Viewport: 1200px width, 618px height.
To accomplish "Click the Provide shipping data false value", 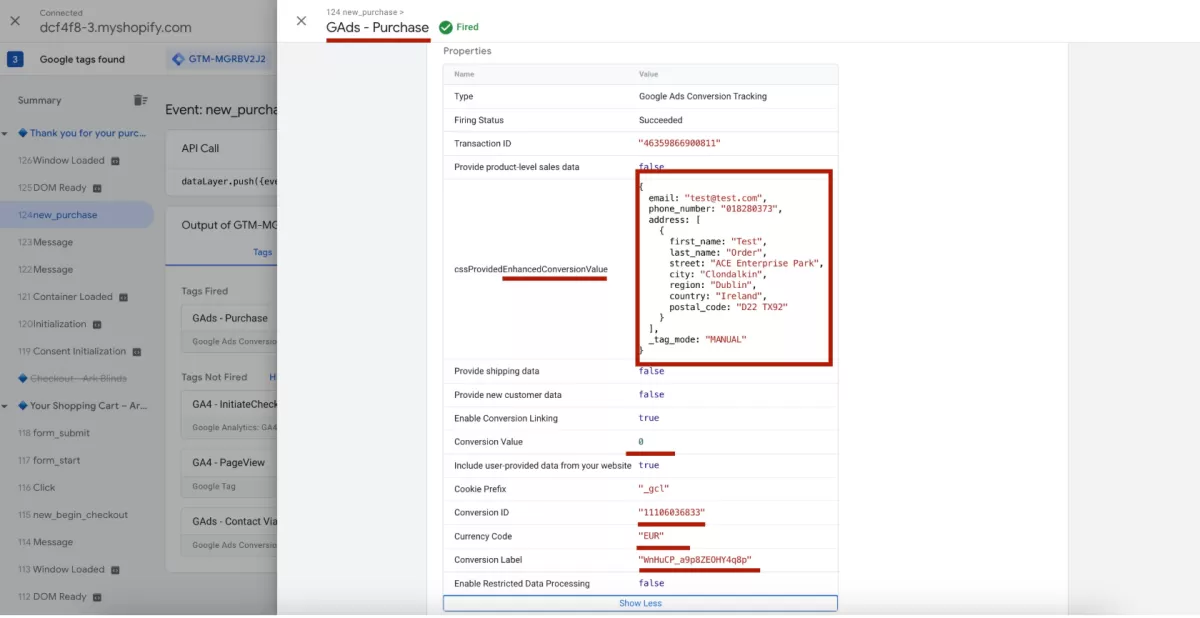I will [651, 371].
